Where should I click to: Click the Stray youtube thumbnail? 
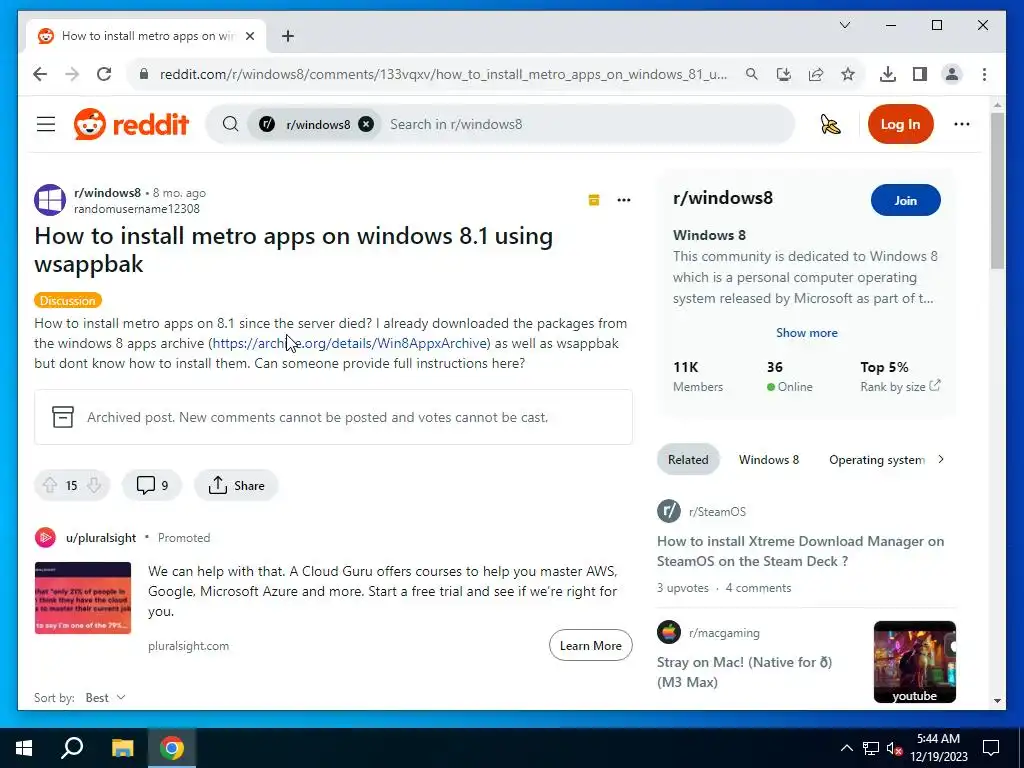914,662
